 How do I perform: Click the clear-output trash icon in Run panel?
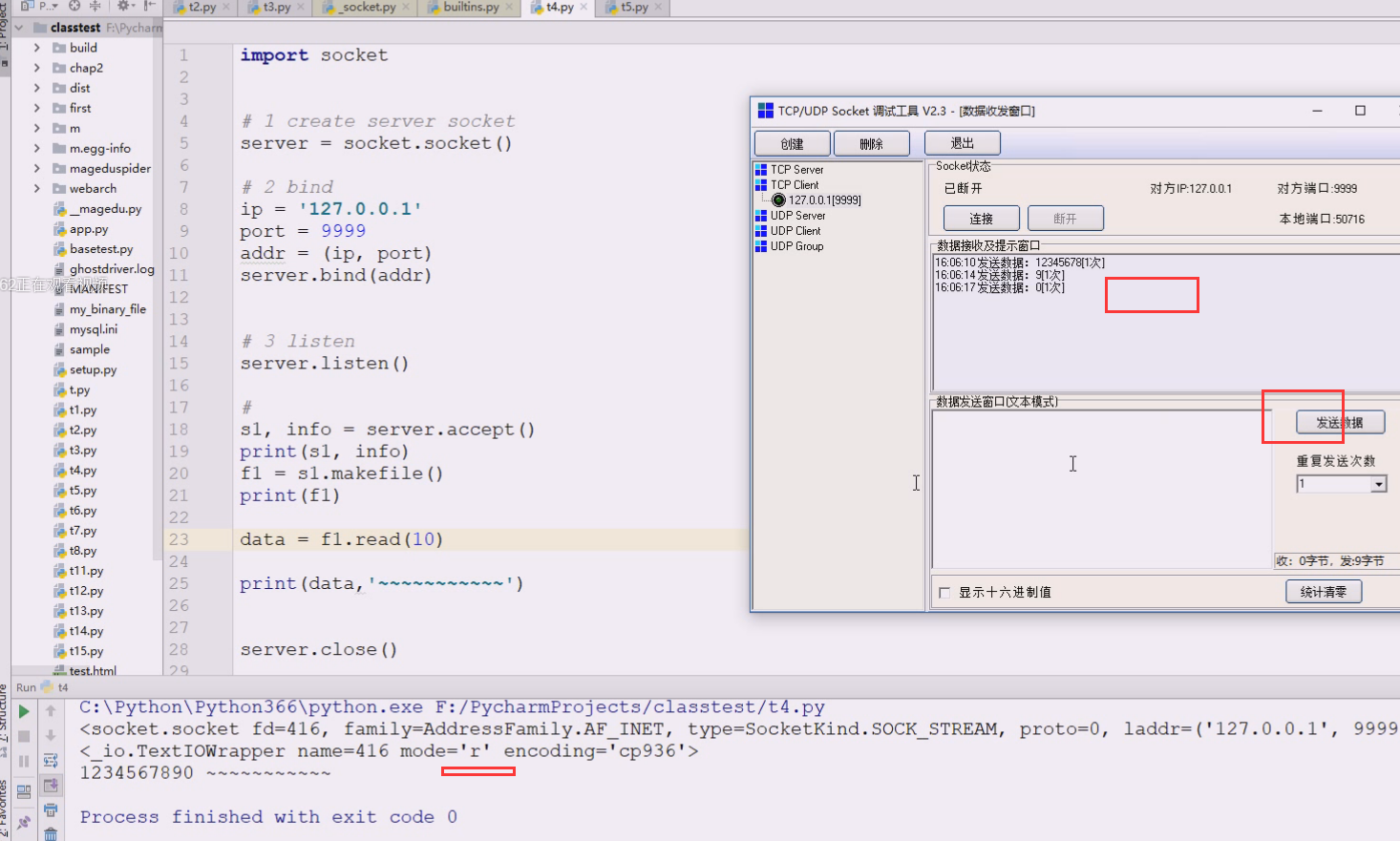50,834
